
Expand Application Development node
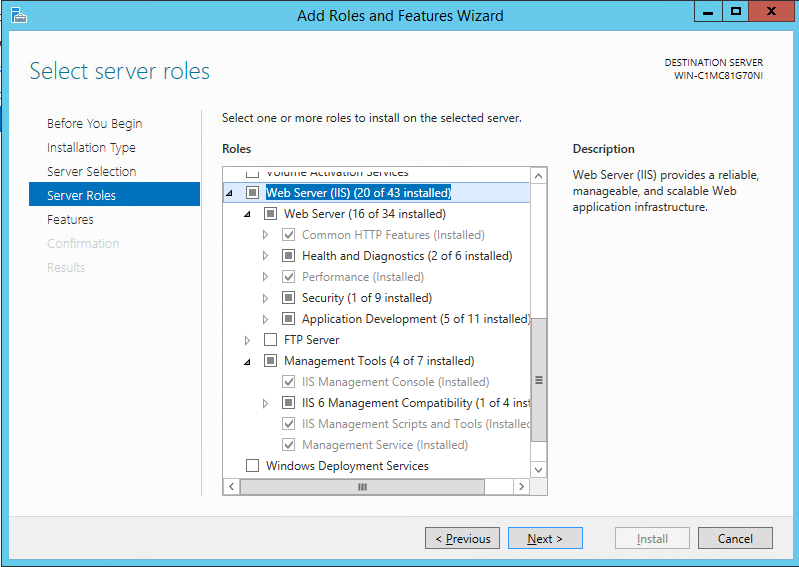[x=265, y=319]
